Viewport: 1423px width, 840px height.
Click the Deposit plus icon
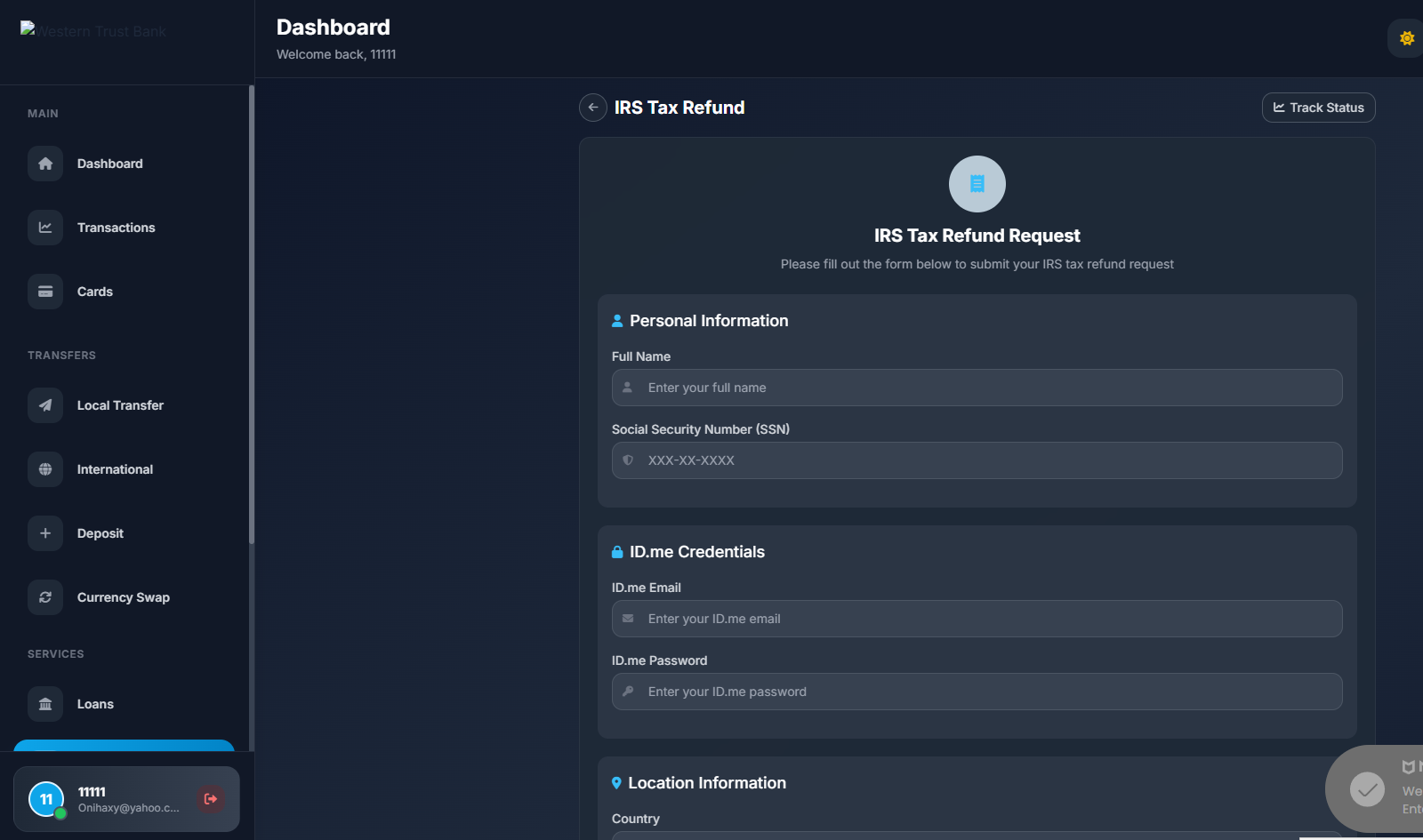tap(45, 533)
